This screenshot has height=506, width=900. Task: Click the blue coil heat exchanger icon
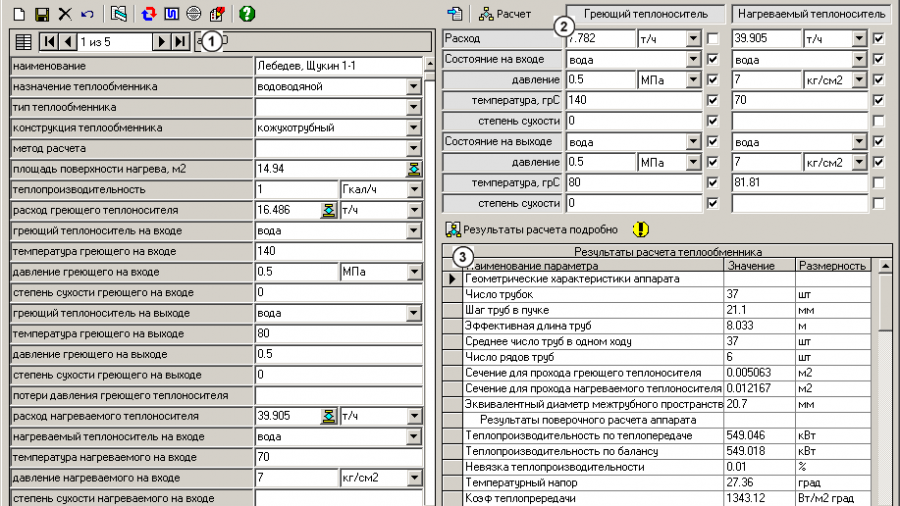[x=172, y=13]
